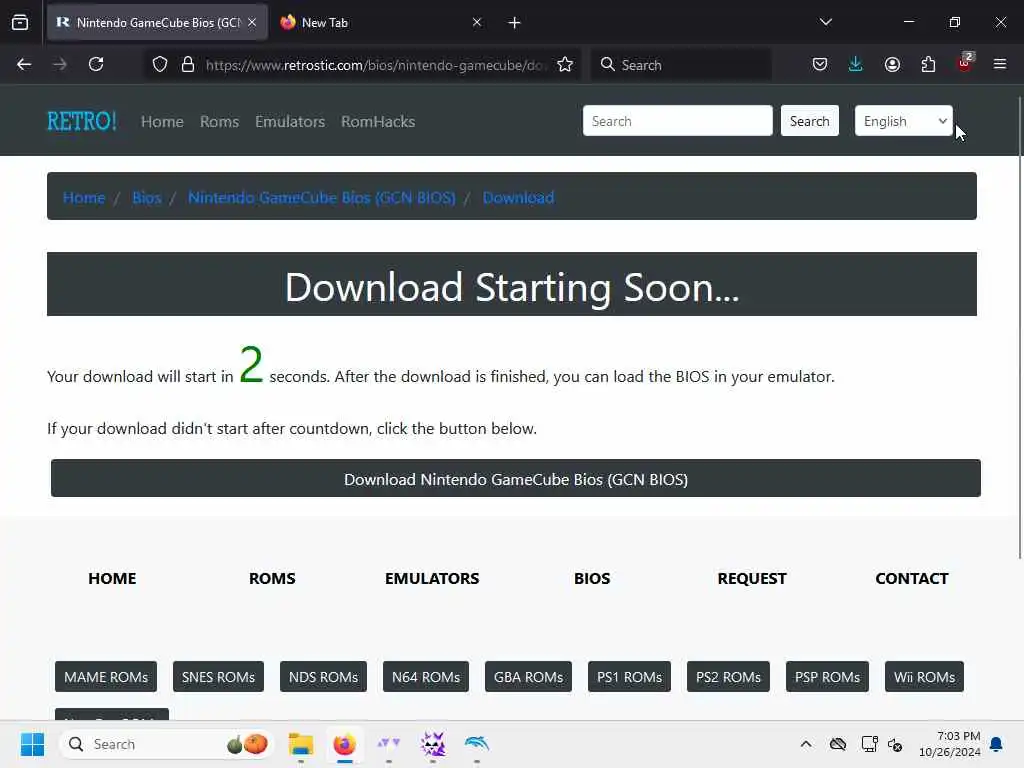Click the Windows taskbar search box

pyautogui.click(x=165, y=744)
